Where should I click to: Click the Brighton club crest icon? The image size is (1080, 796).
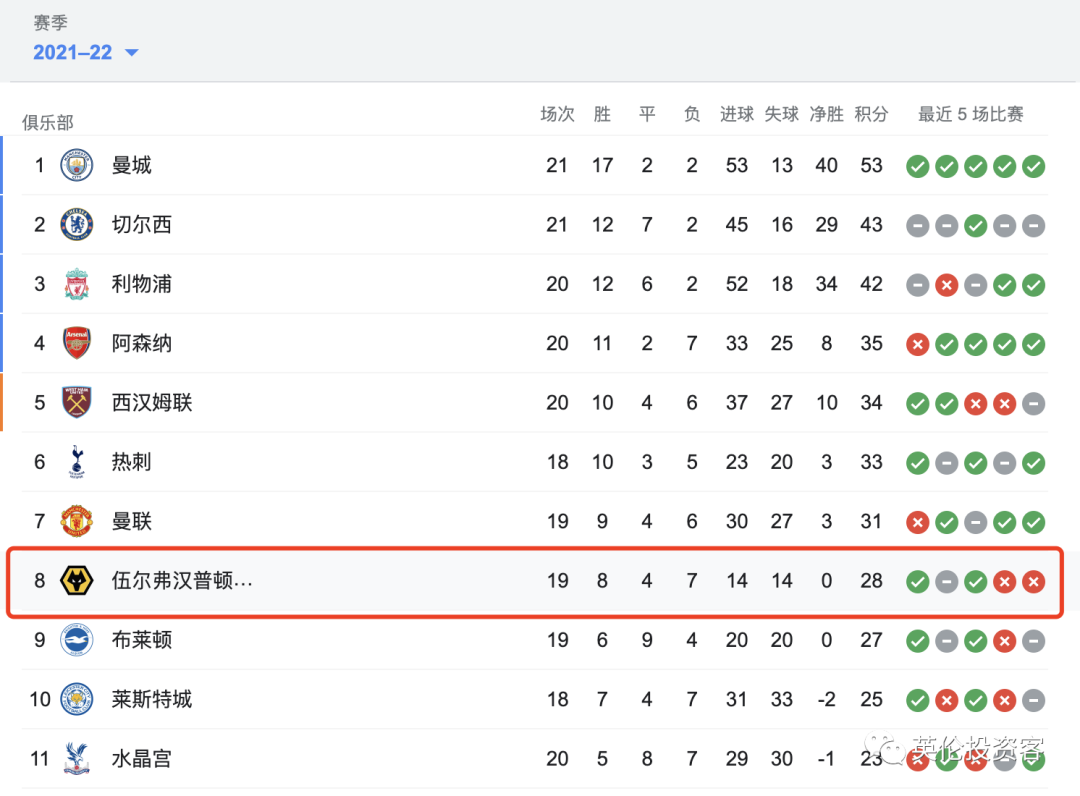(x=77, y=640)
